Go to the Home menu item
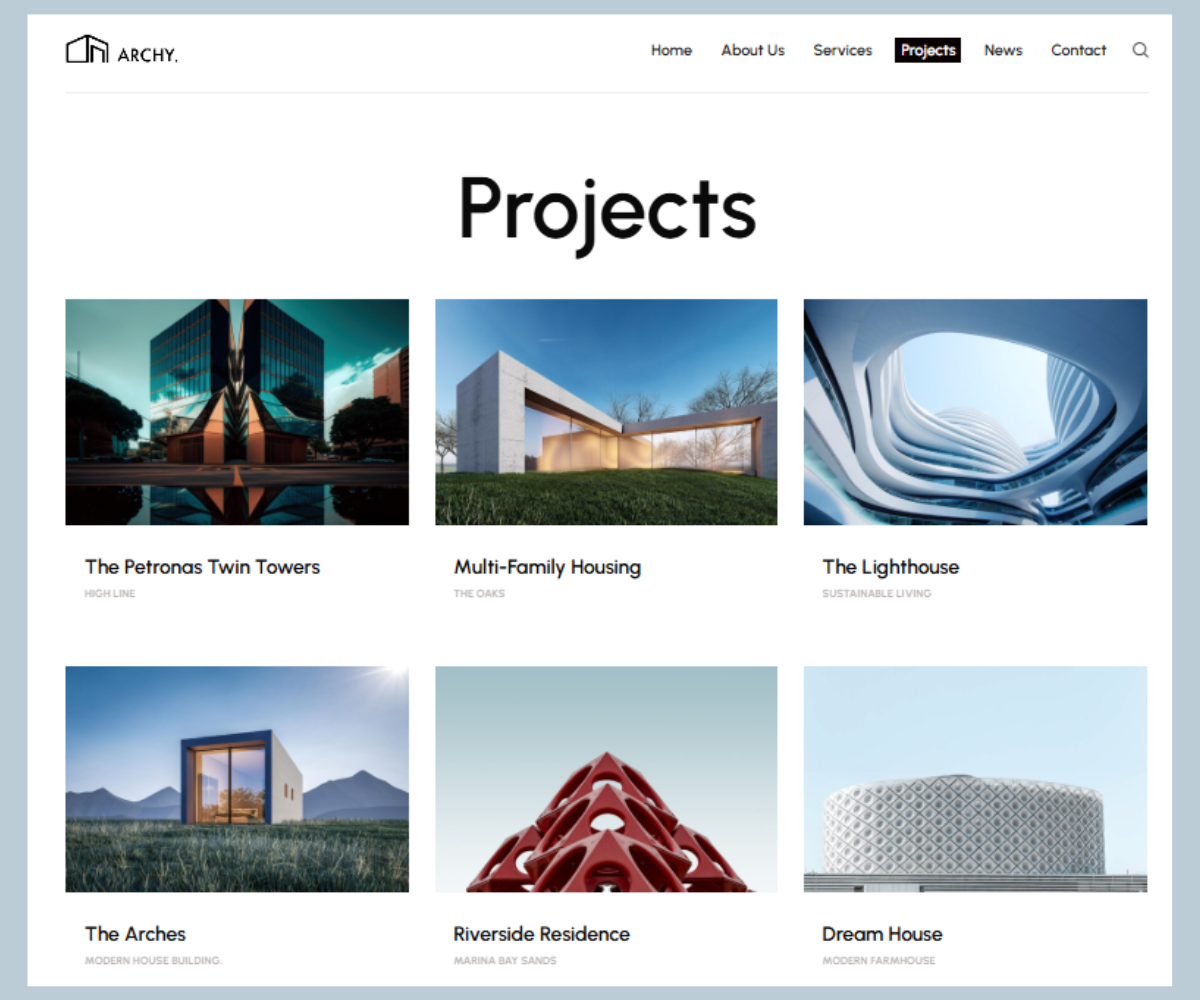The height and width of the screenshot is (1000, 1200). [x=671, y=50]
